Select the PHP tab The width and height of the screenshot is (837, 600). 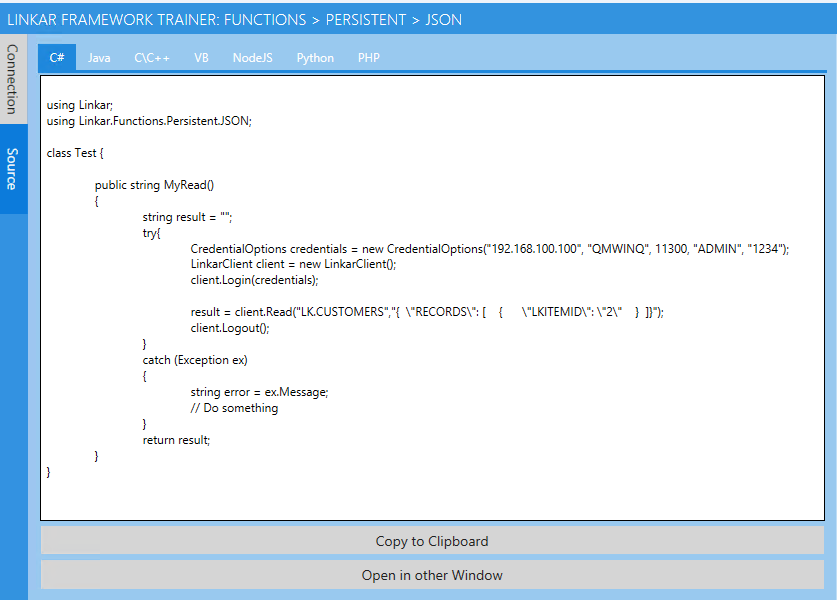pyautogui.click(x=369, y=58)
